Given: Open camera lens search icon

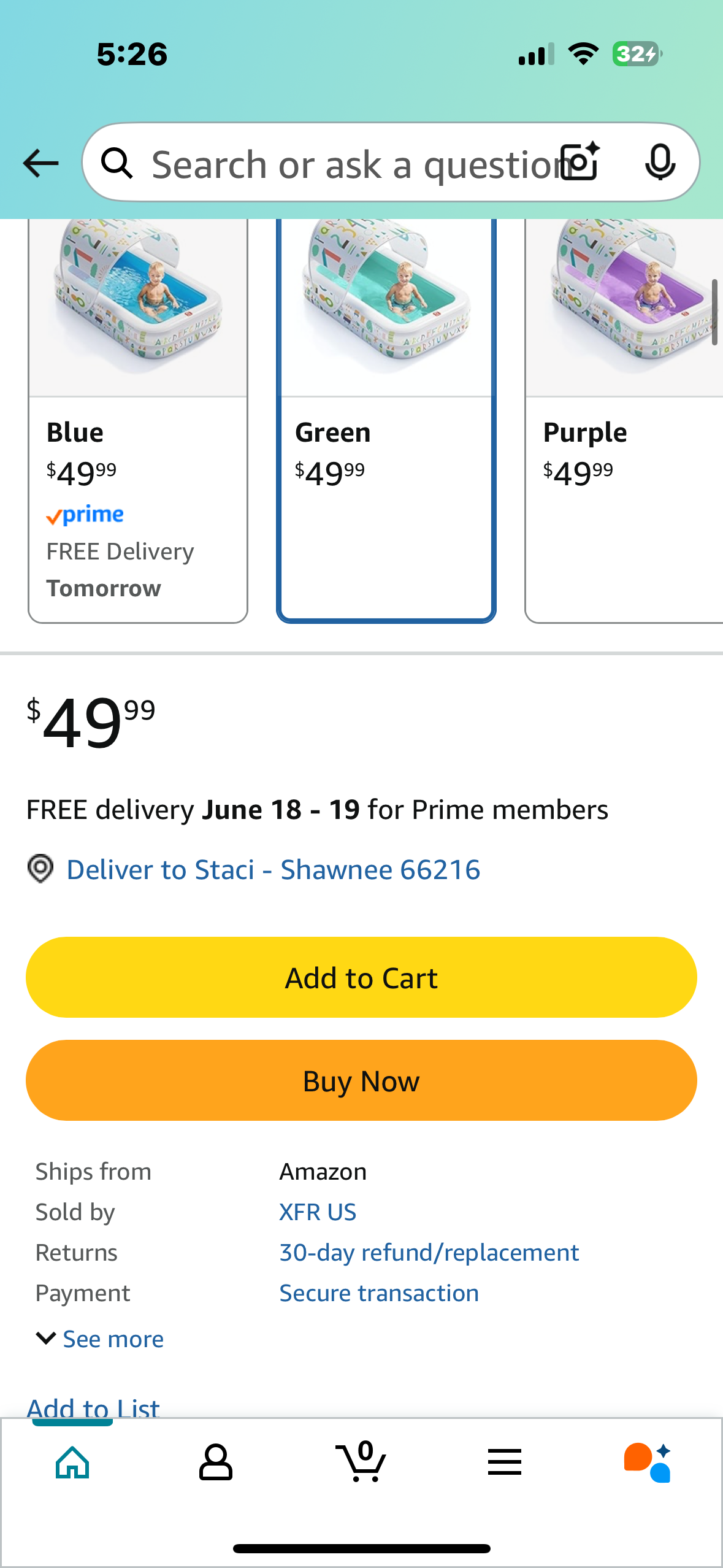Looking at the screenshot, I should coord(580,162).
